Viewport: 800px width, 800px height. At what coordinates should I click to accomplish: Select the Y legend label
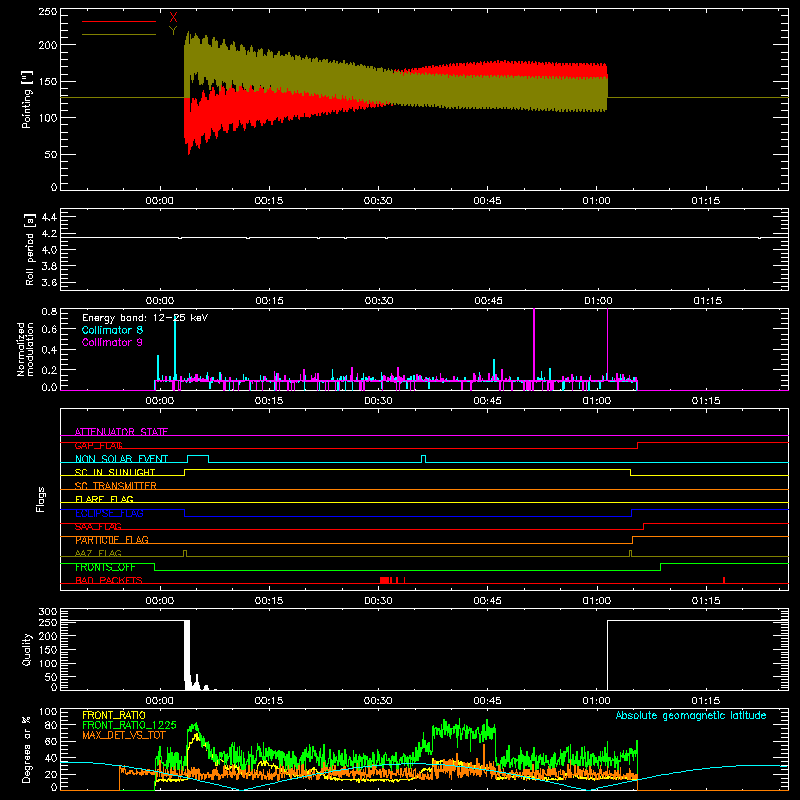(173, 31)
